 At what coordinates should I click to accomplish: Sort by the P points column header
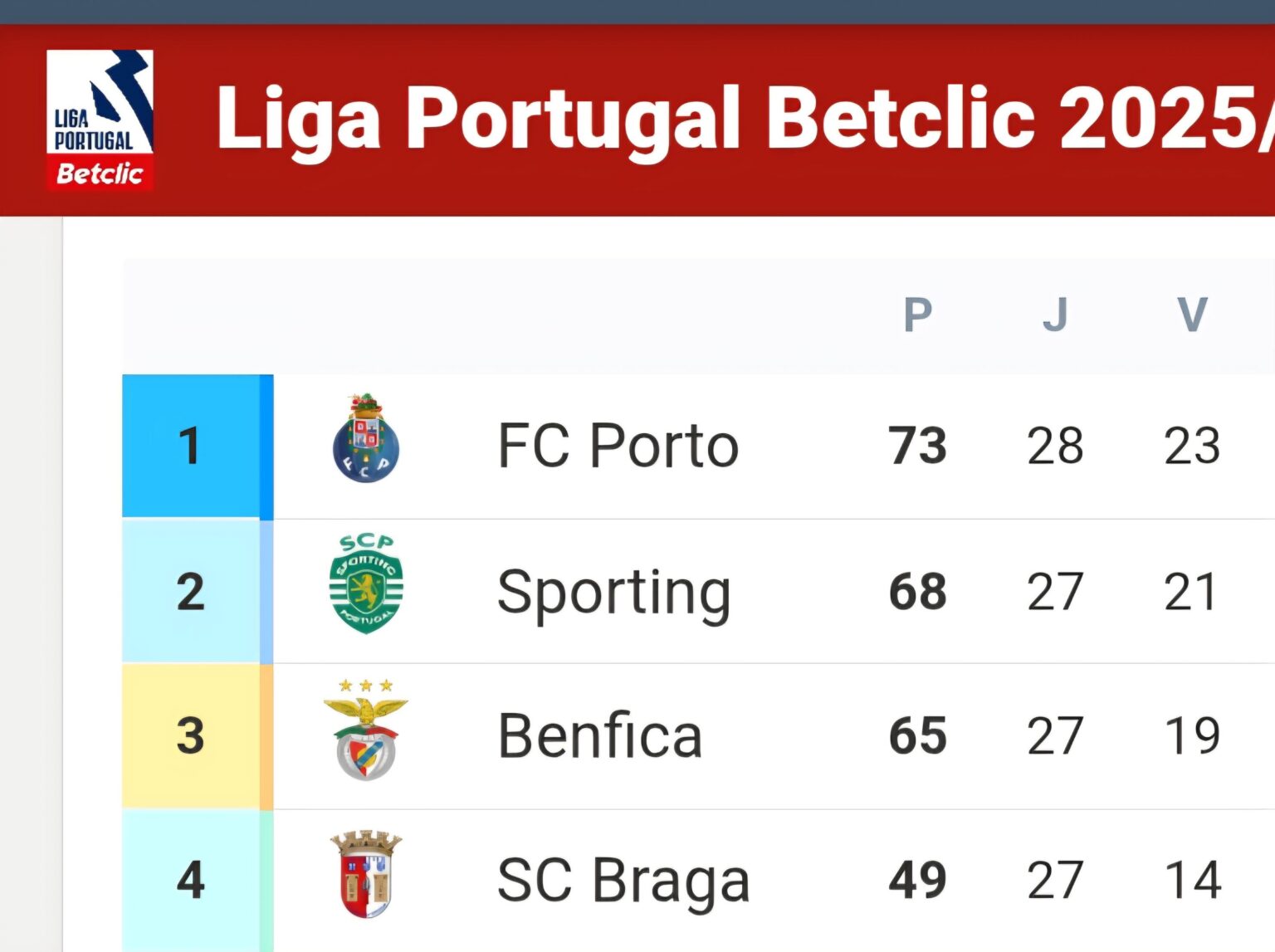click(917, 315)
